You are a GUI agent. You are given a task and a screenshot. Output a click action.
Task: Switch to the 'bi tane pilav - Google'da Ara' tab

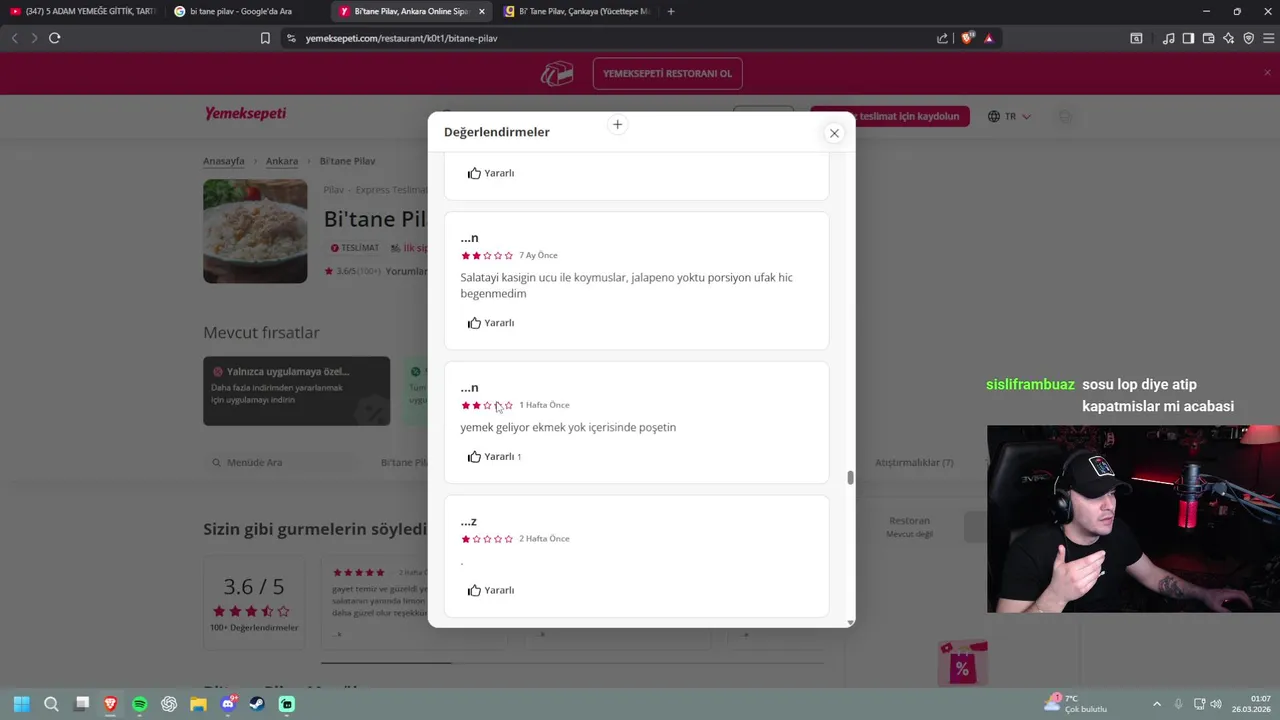click(x=246, y=11)
